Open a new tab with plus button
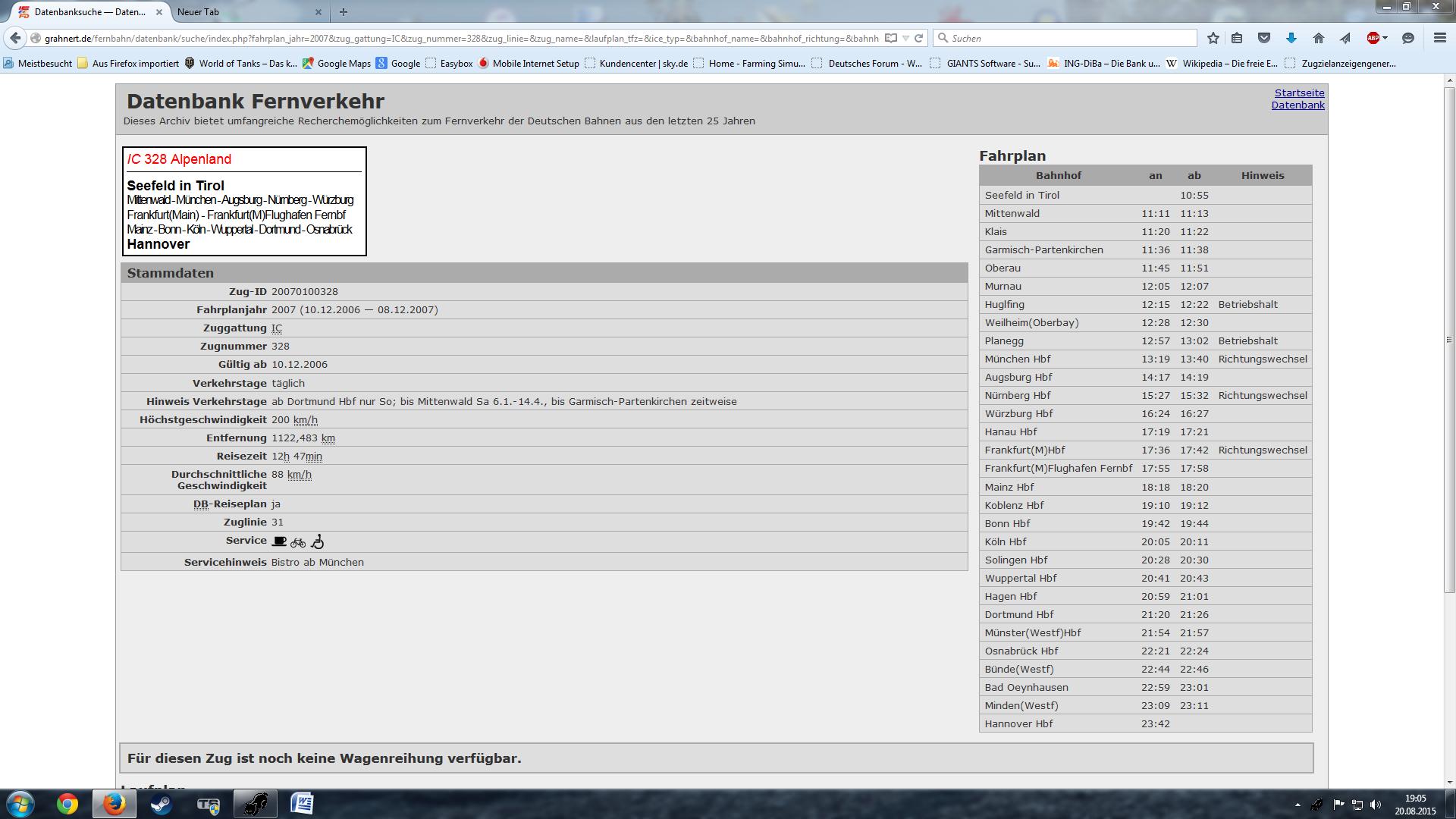Viewport: 1456px width, 819px height. 344,12
